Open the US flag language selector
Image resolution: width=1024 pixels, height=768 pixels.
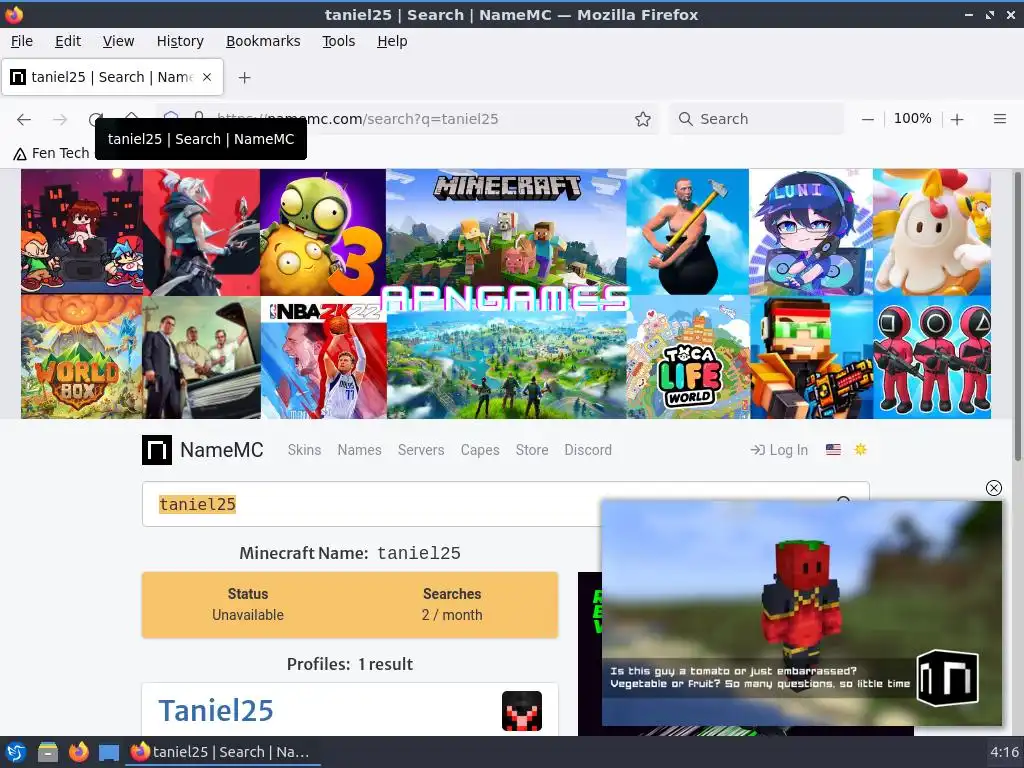click(833, 449)
